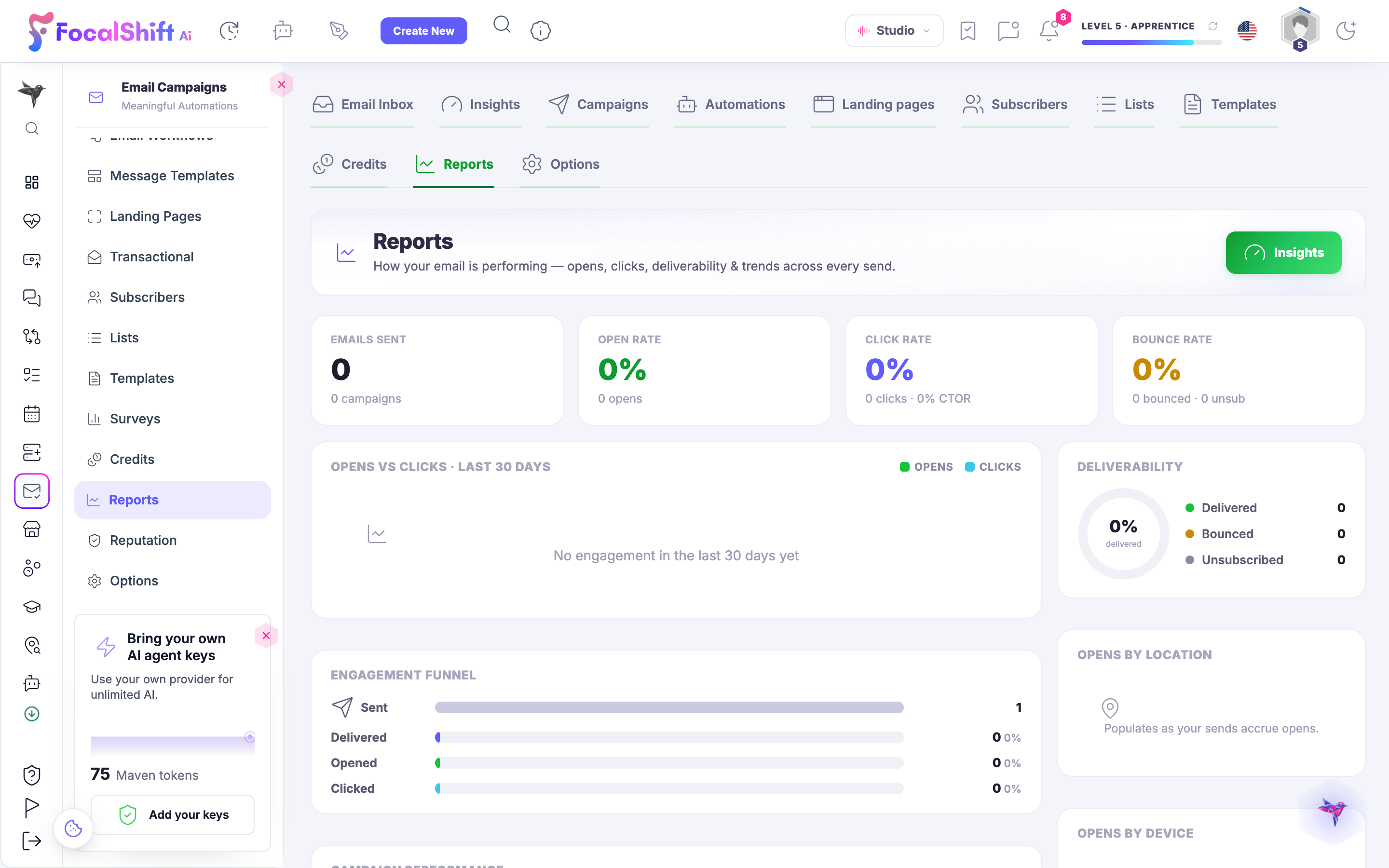The height and width of the screenshot is (868, 1389).
Task: Open the Landing pages tab
Action: (873, 105)
